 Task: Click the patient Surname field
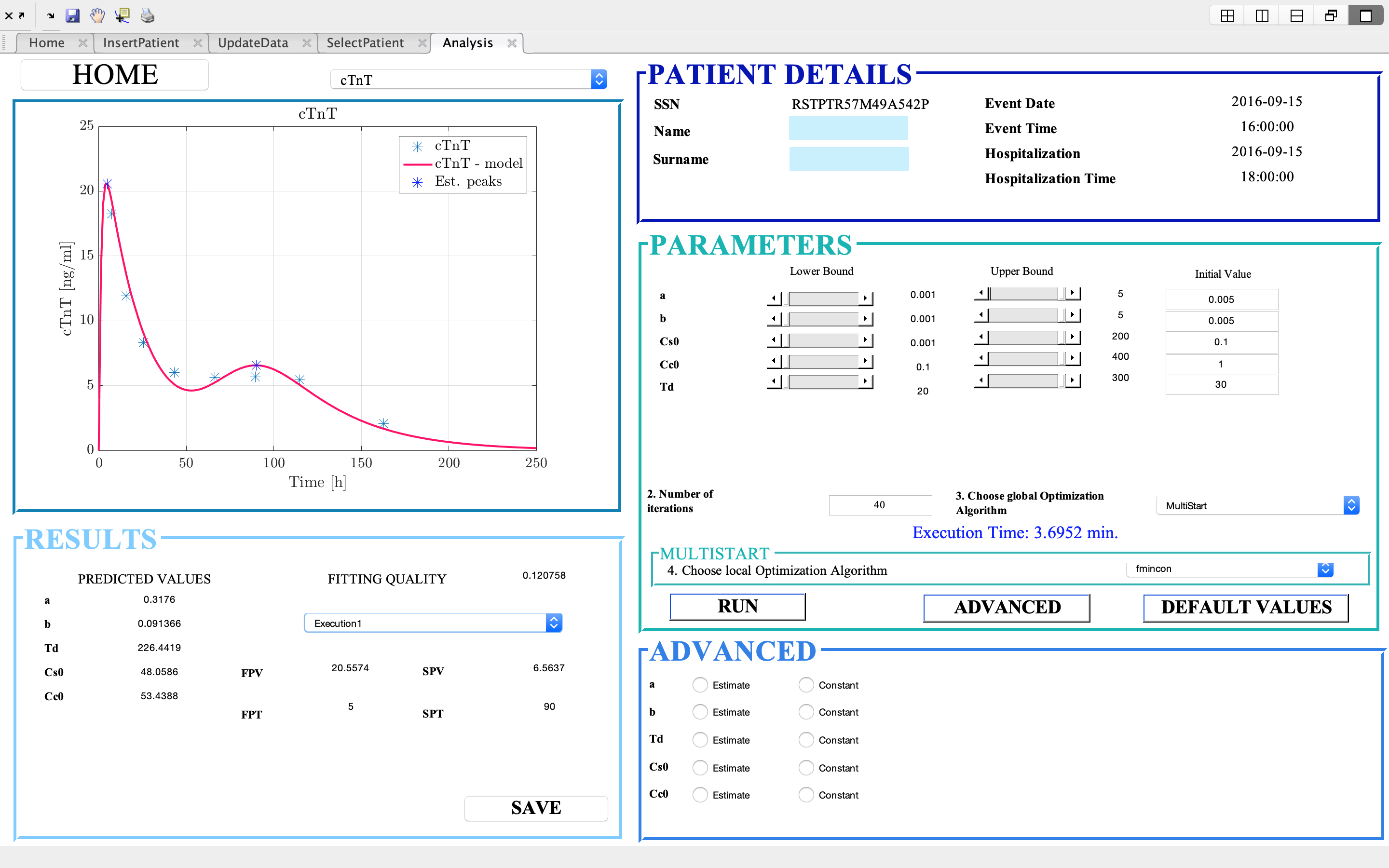point(849,159)
